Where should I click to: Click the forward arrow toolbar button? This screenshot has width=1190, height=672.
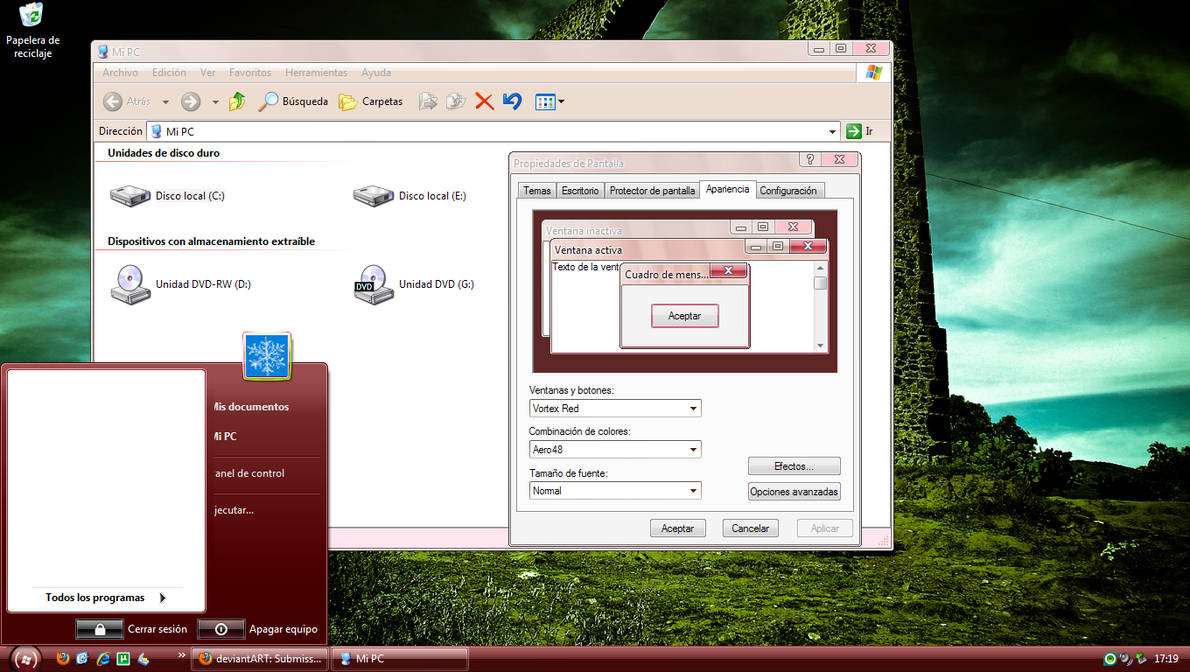(190, 101)
